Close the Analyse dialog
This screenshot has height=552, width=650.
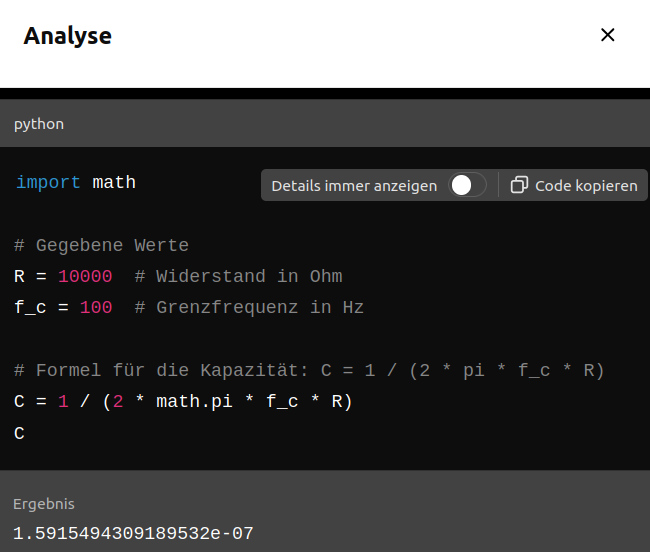point(607,35)
